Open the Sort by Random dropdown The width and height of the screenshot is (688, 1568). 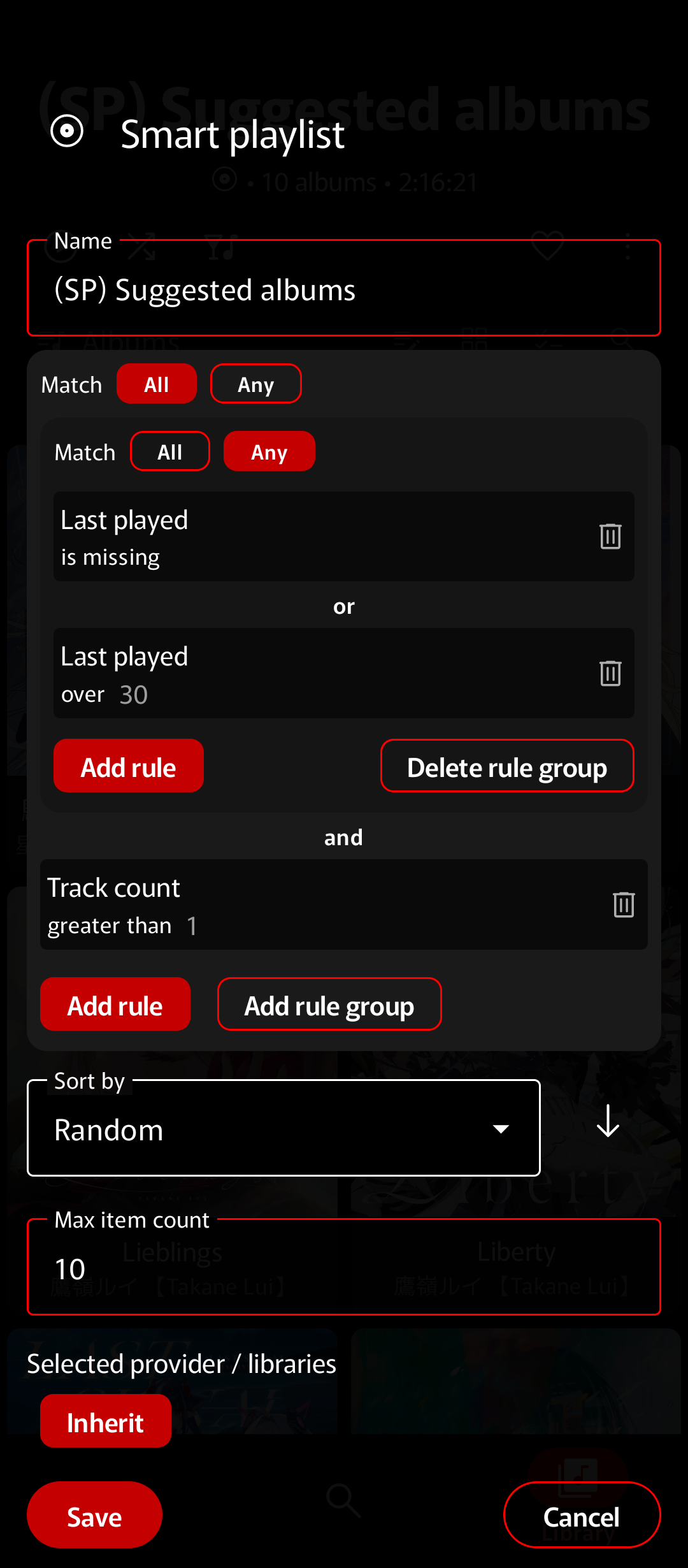tap(283, 1128)
